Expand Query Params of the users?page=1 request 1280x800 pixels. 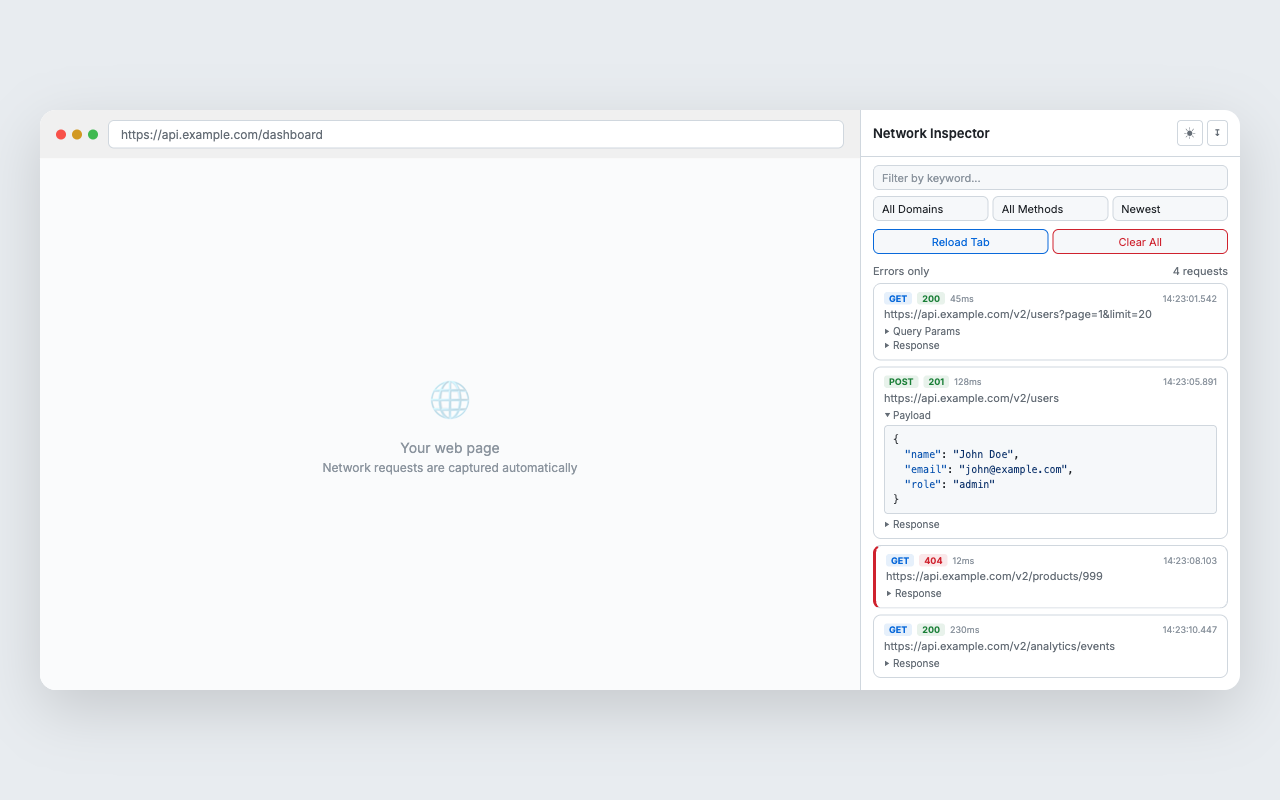(x=922, y=331)
